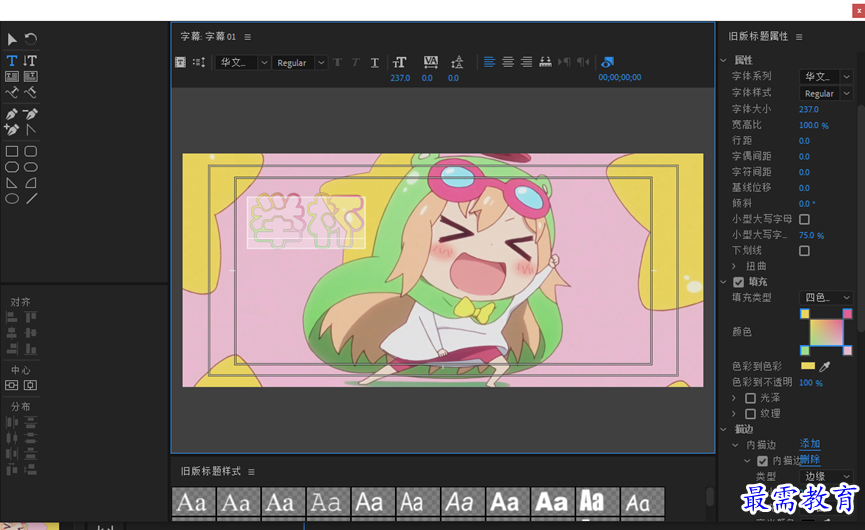865x530 pixels.
Task: Click the underline T button in toolbar
Action: 375,63
